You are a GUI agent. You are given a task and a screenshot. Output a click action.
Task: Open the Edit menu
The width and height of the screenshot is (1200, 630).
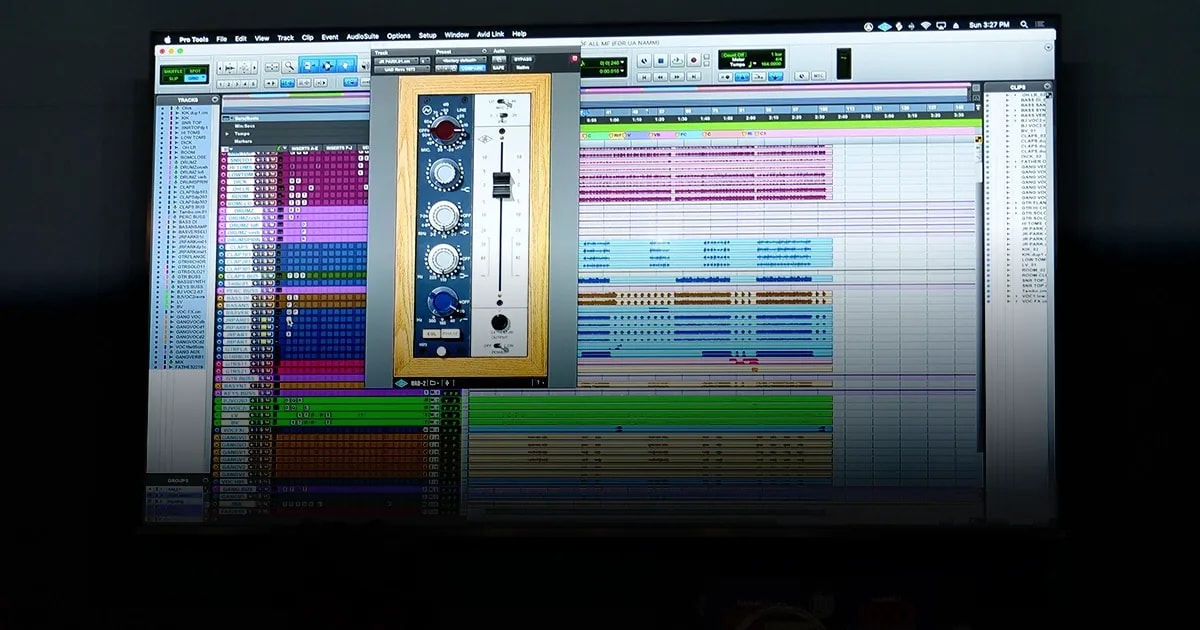(241, 39)
